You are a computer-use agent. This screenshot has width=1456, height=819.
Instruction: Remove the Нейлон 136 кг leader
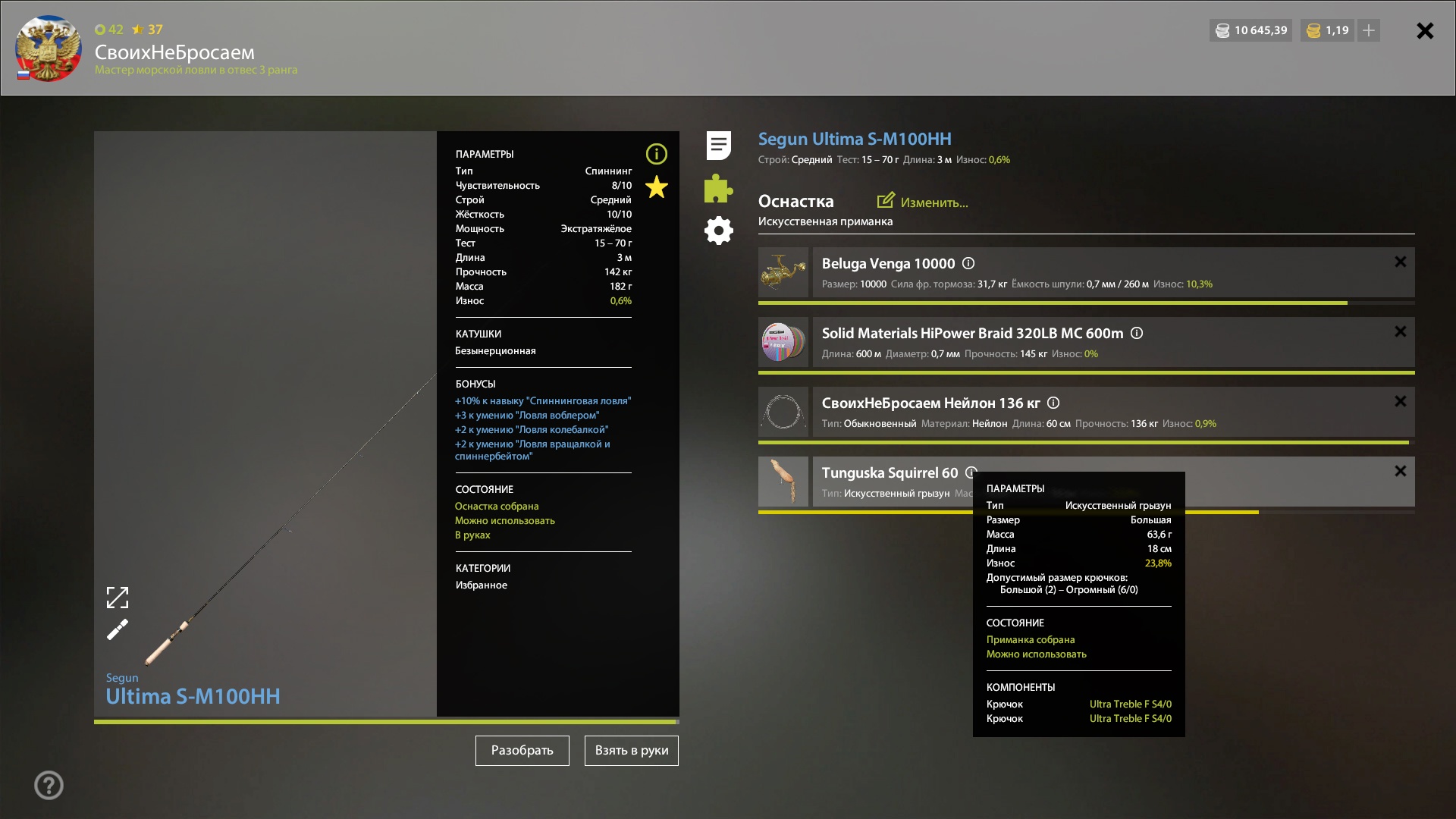[x=1400, y=401]
